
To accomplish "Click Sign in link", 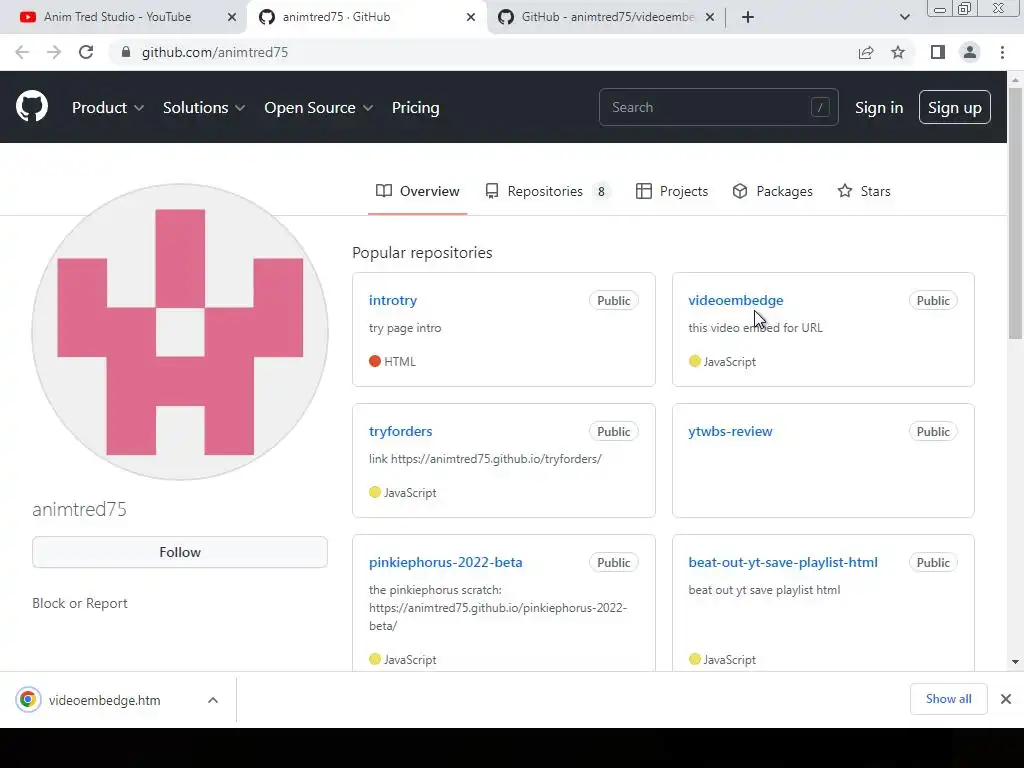I will click(x=879, y=108).
